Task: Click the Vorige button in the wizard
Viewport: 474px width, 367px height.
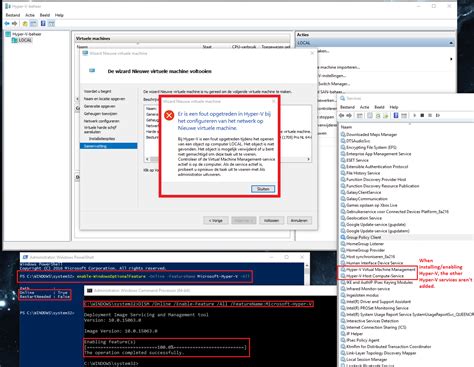Action: coord(216,221)
